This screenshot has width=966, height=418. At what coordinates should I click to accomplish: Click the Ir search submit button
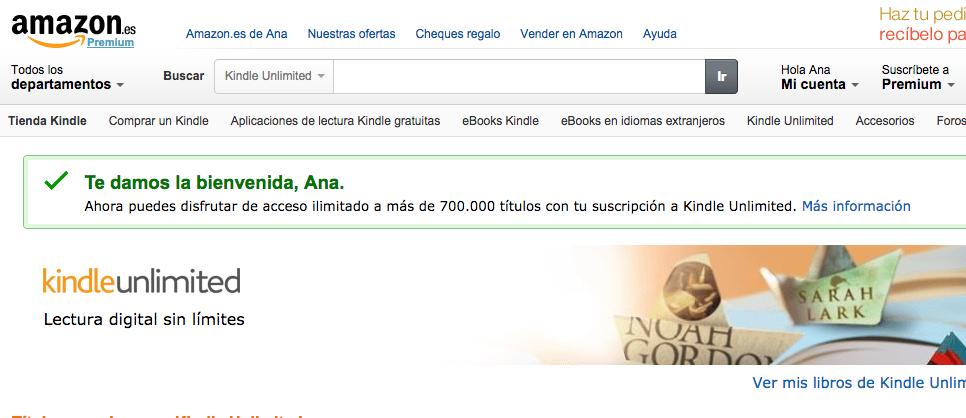pos(721,76)
